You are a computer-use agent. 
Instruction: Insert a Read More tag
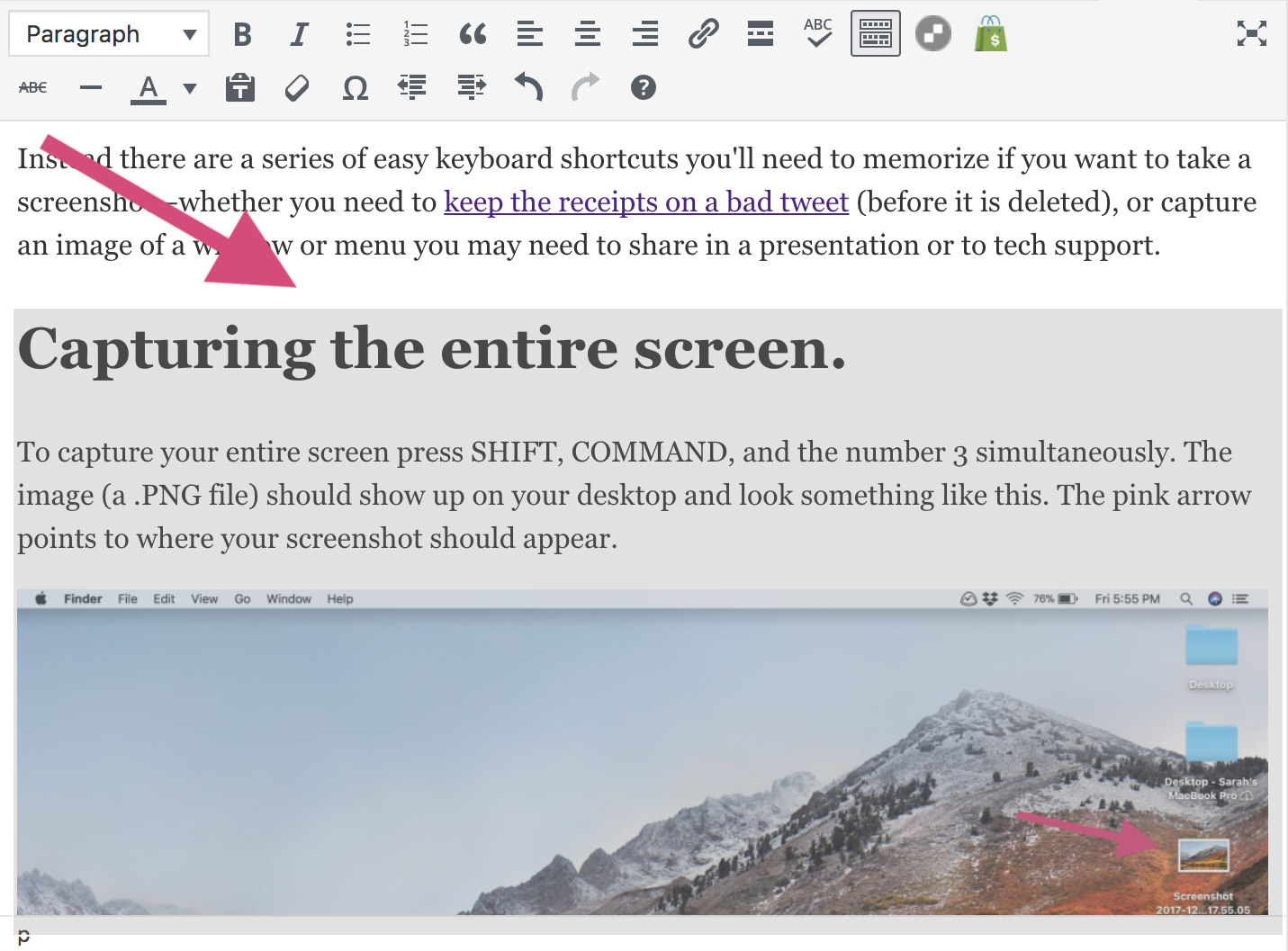[761, 35]
